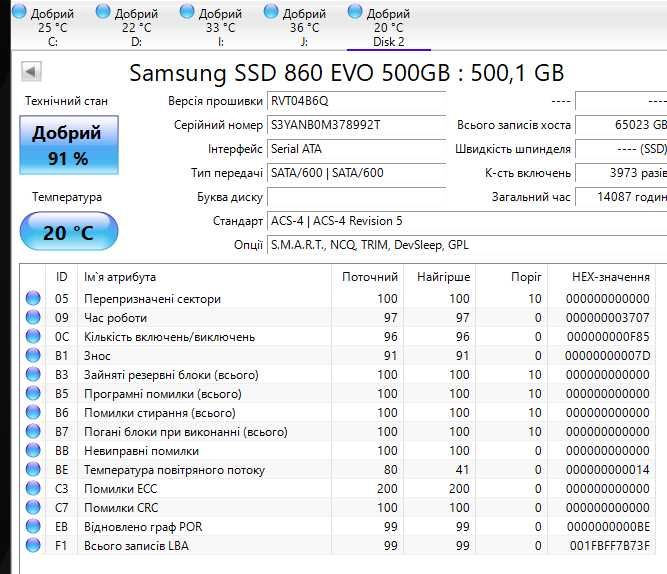
Task: Click power on count value 3973
Action: point(621,173)
